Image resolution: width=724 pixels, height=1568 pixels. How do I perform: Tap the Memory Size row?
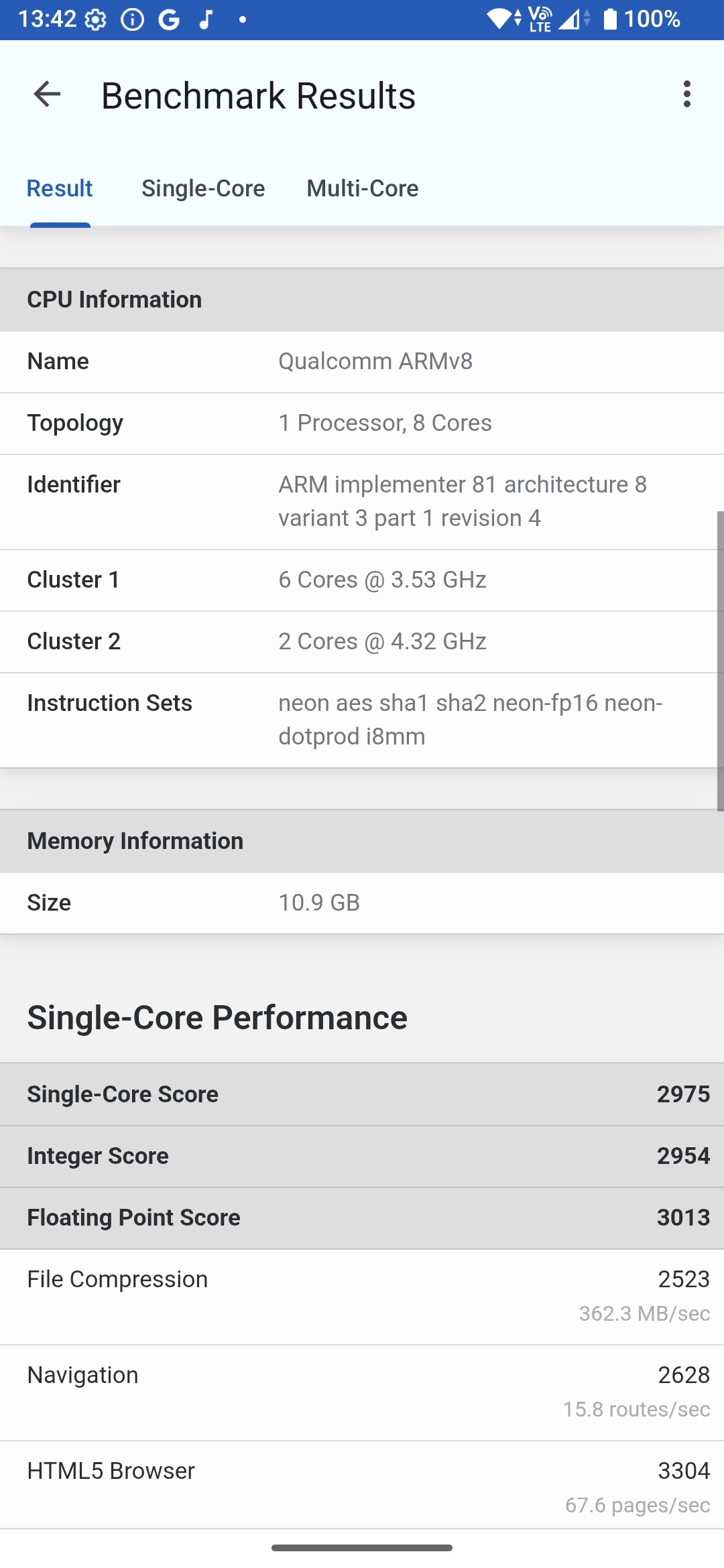(x=362, y=903)
